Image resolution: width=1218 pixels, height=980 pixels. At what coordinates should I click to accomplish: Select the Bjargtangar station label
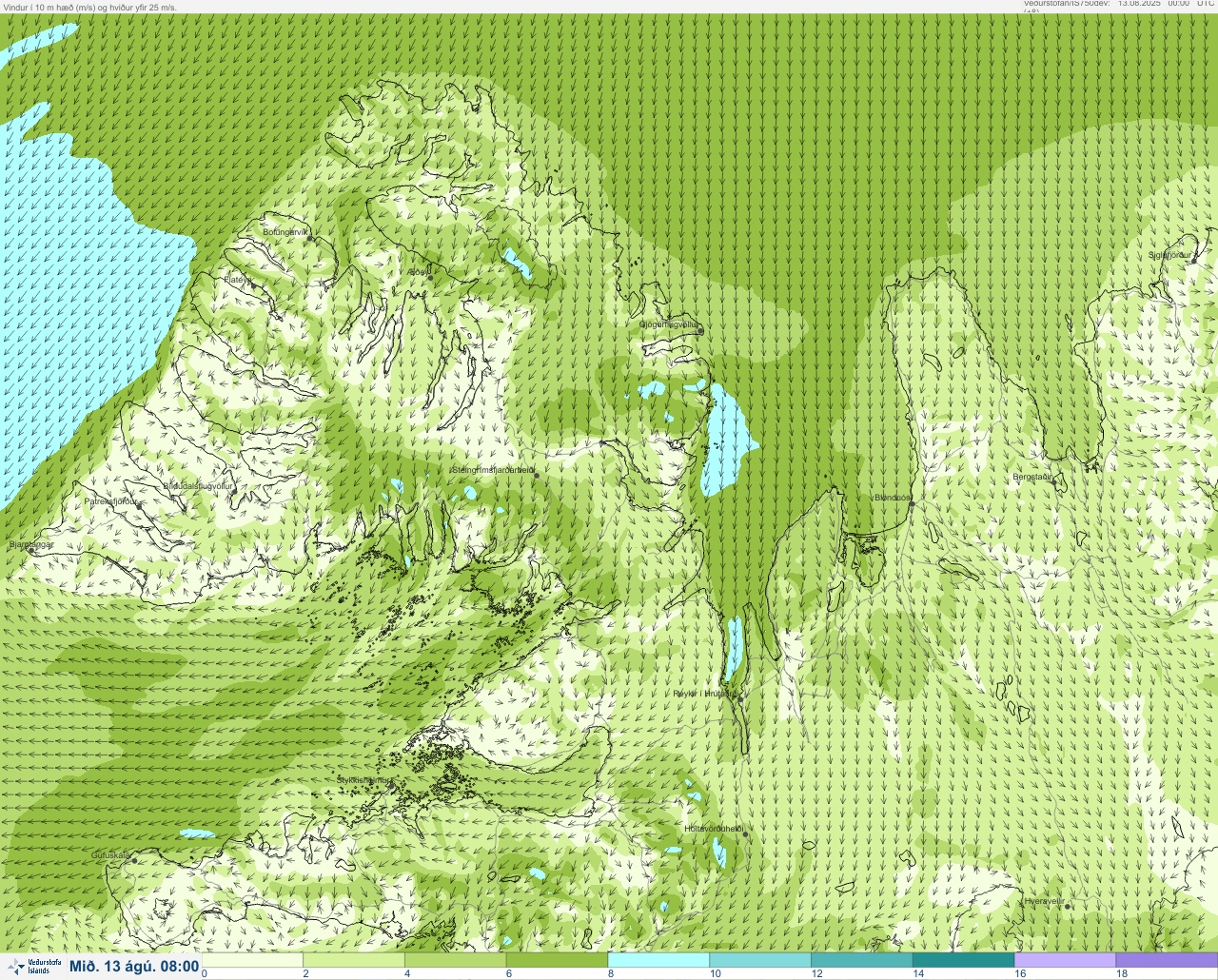point(31,545)
